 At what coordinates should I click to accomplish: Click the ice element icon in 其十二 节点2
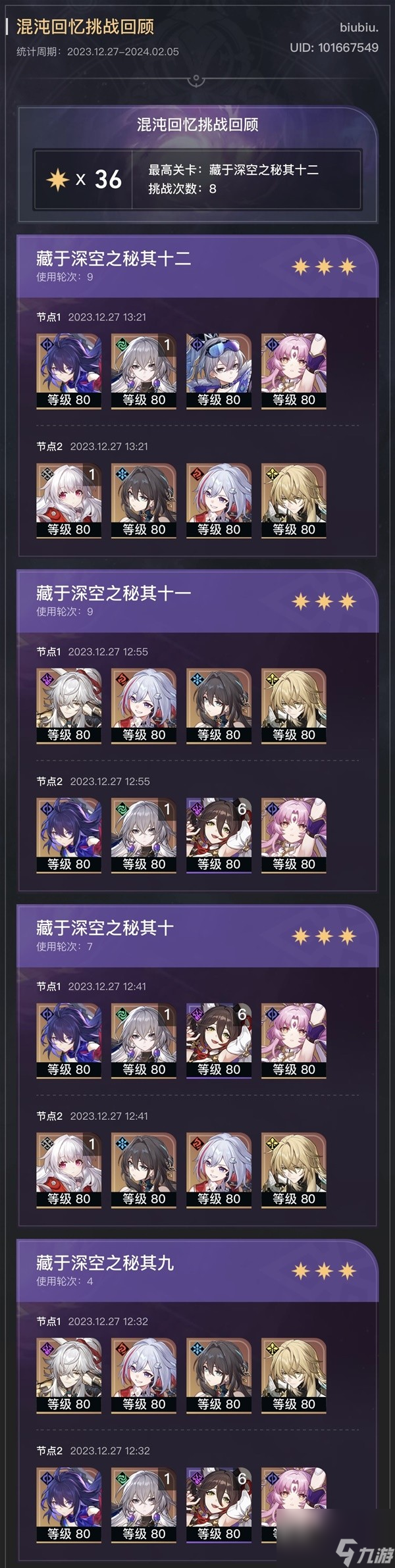point(121,473)
